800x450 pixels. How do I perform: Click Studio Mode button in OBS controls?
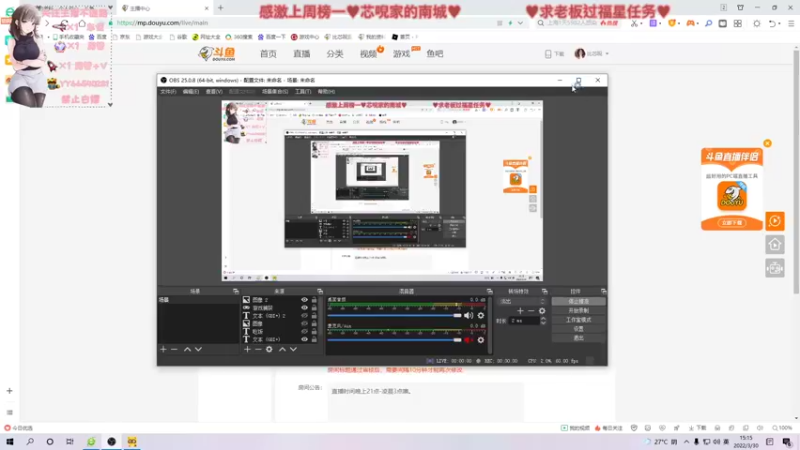coord(579,320)
